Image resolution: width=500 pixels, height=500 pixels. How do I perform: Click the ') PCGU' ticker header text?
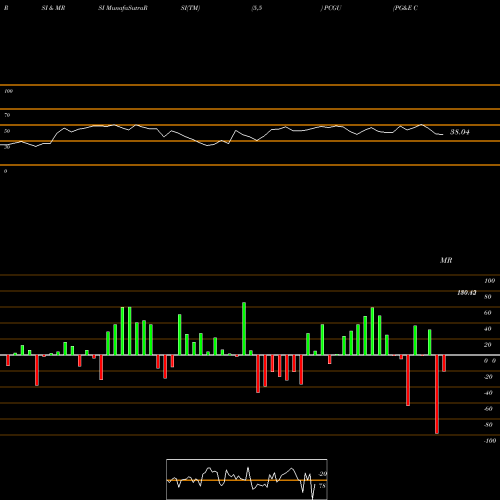pos(331,8)
